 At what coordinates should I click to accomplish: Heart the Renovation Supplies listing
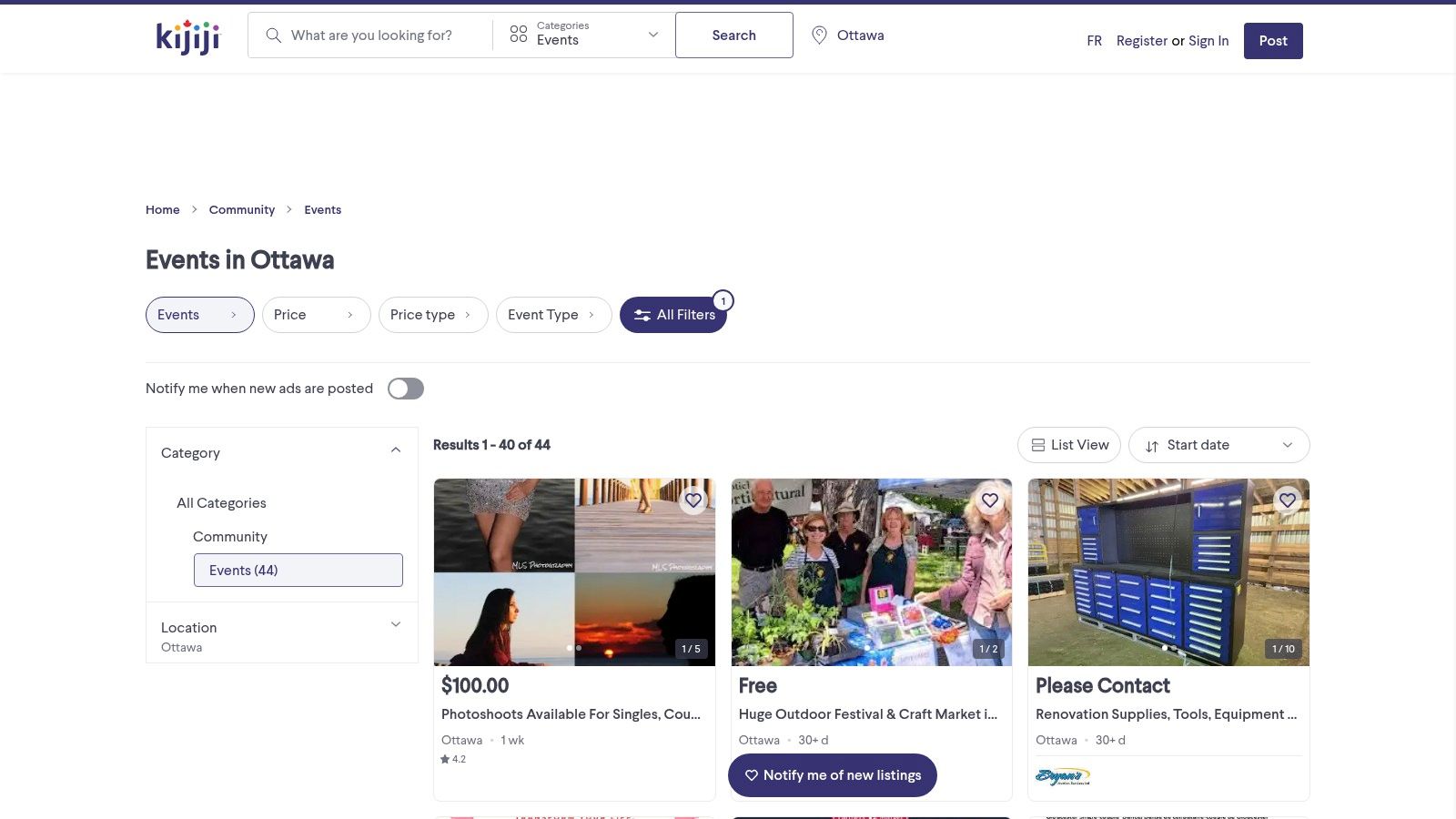point(1287,500)
